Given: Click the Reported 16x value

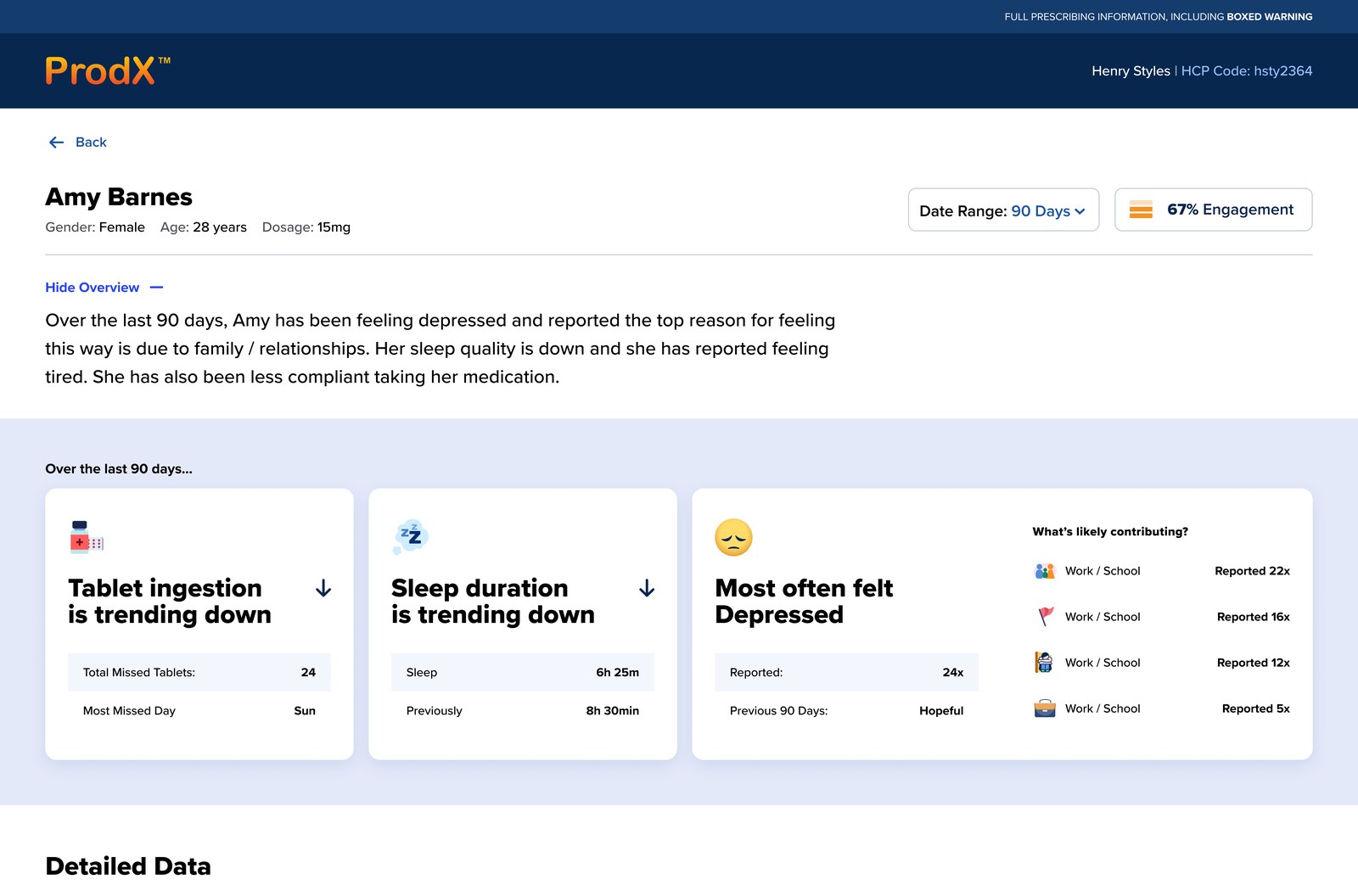Looking at the screenshot, I should (x=1253, y=617).
